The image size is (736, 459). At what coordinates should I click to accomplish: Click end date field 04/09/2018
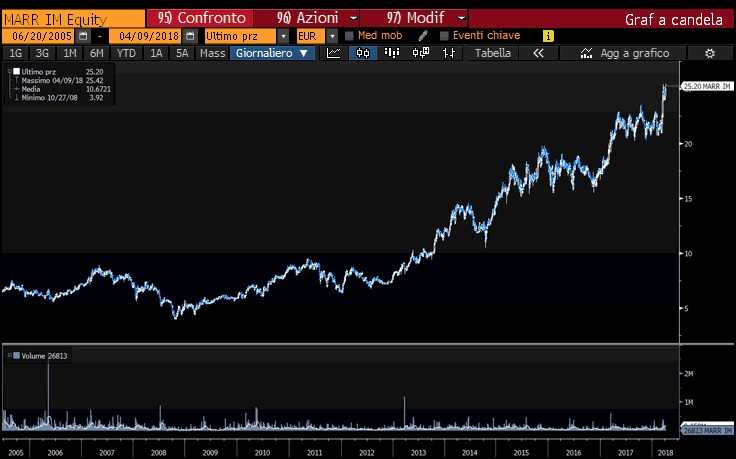[146, 36]
